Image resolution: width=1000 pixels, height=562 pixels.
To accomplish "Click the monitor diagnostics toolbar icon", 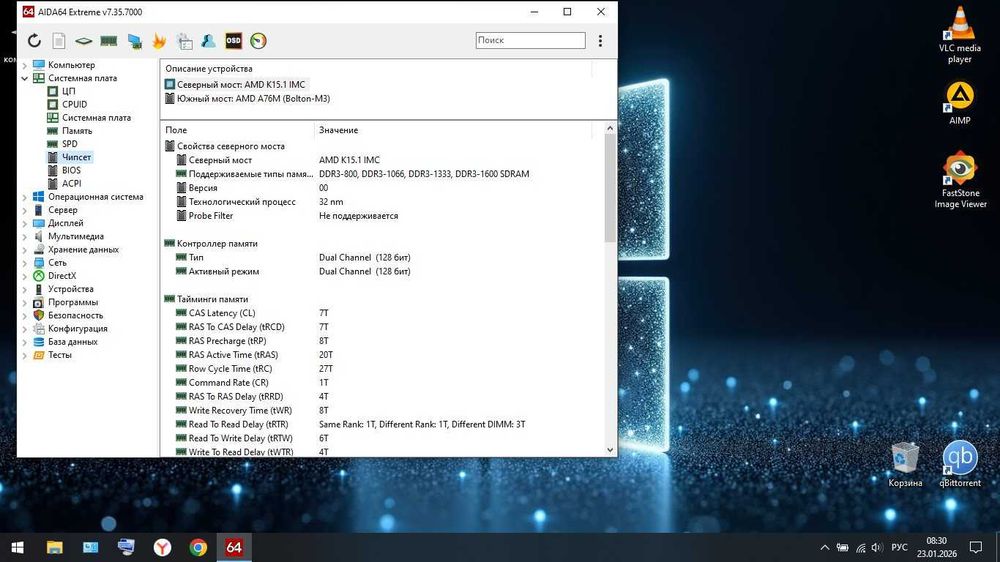I will 134,41.
